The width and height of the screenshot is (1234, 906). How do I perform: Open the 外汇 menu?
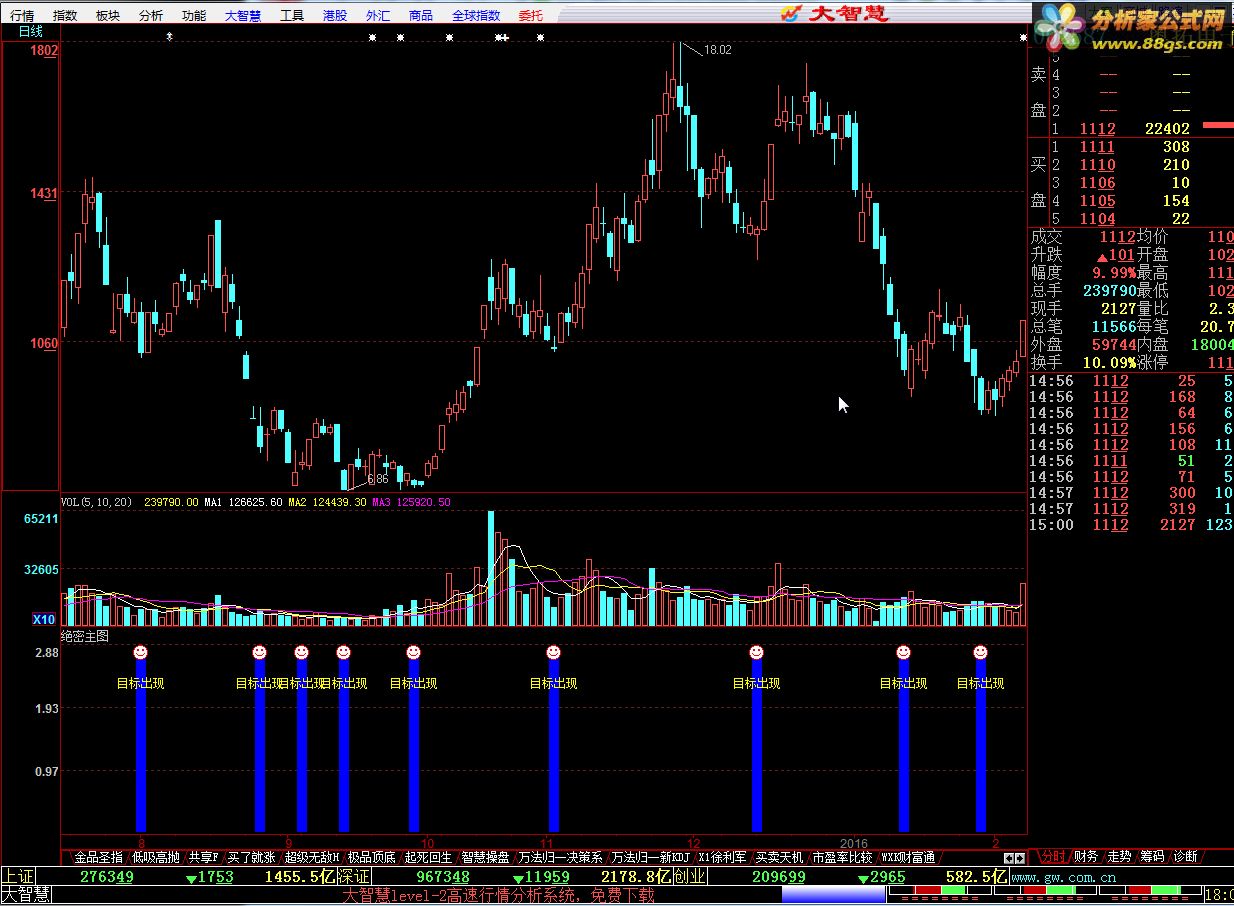click(x=378, y=15)
